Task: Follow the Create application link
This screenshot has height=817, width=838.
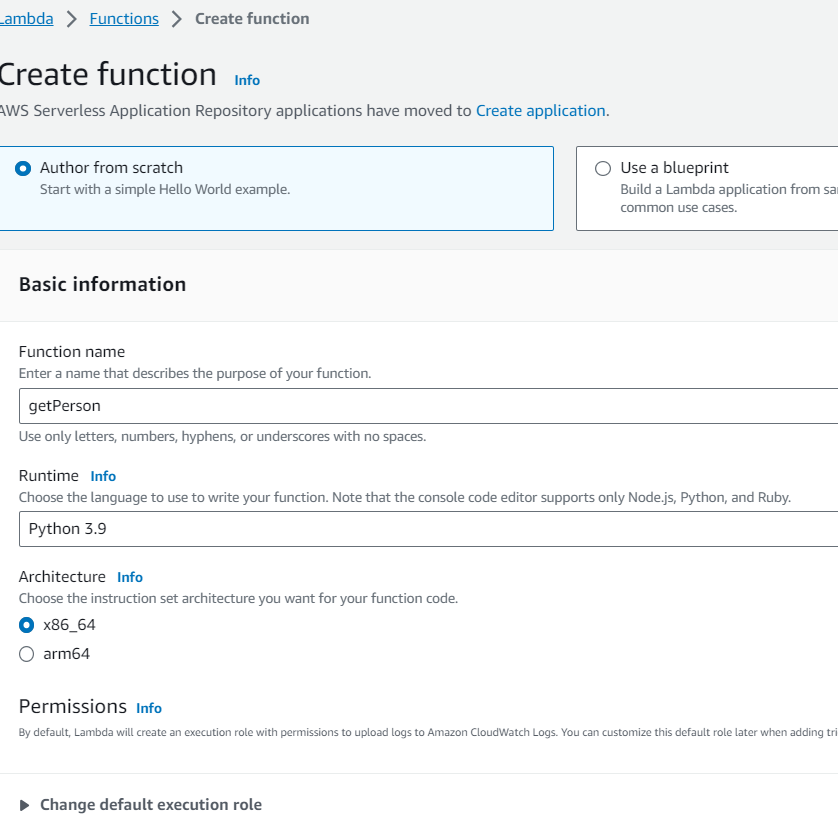Action: tap(540, 111)
